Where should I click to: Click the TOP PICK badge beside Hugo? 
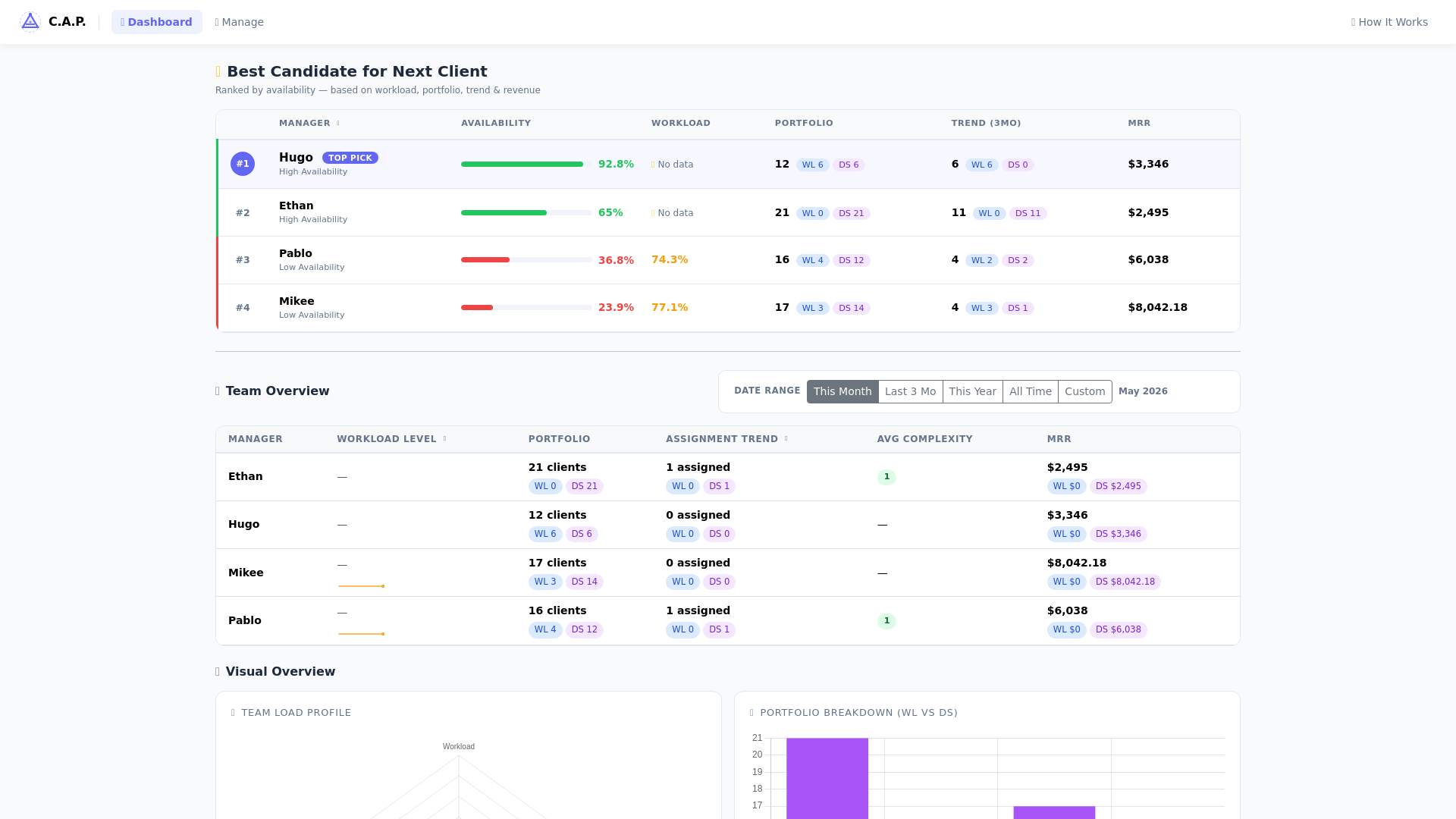click(350, 158)
